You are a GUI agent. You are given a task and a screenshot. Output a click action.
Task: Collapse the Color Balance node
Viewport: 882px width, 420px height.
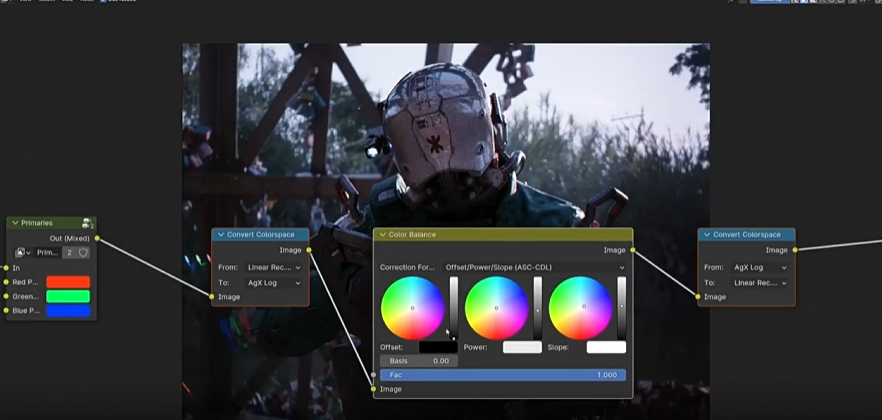pos(382,235)
